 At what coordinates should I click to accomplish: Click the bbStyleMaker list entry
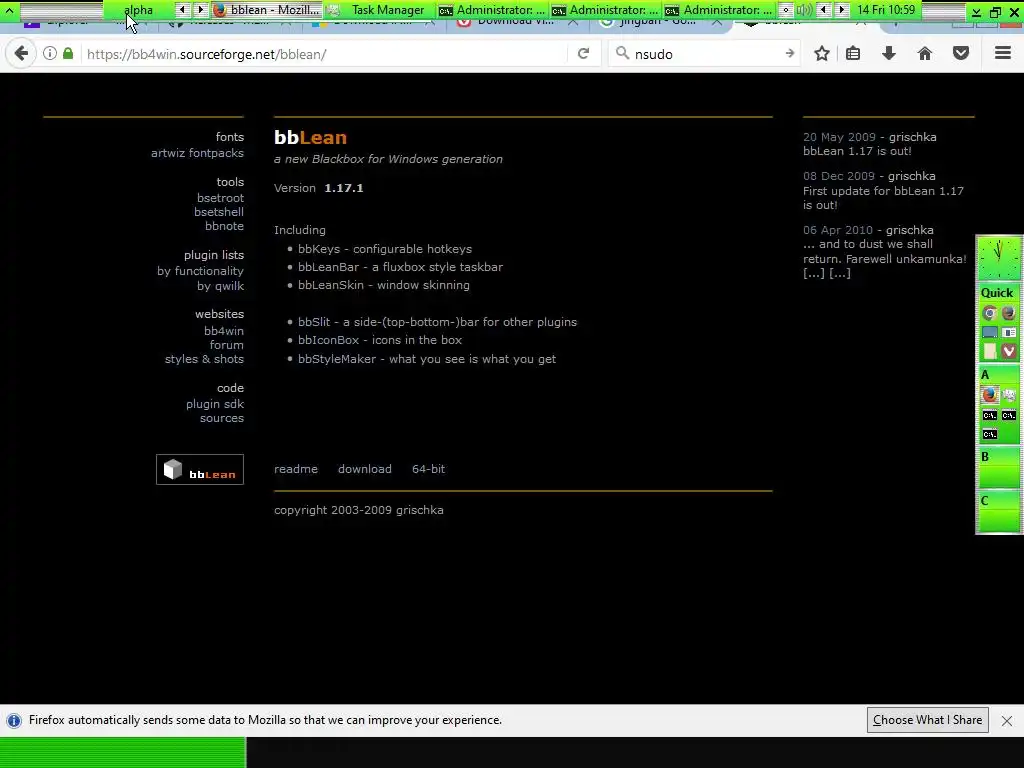coord(426,359)
